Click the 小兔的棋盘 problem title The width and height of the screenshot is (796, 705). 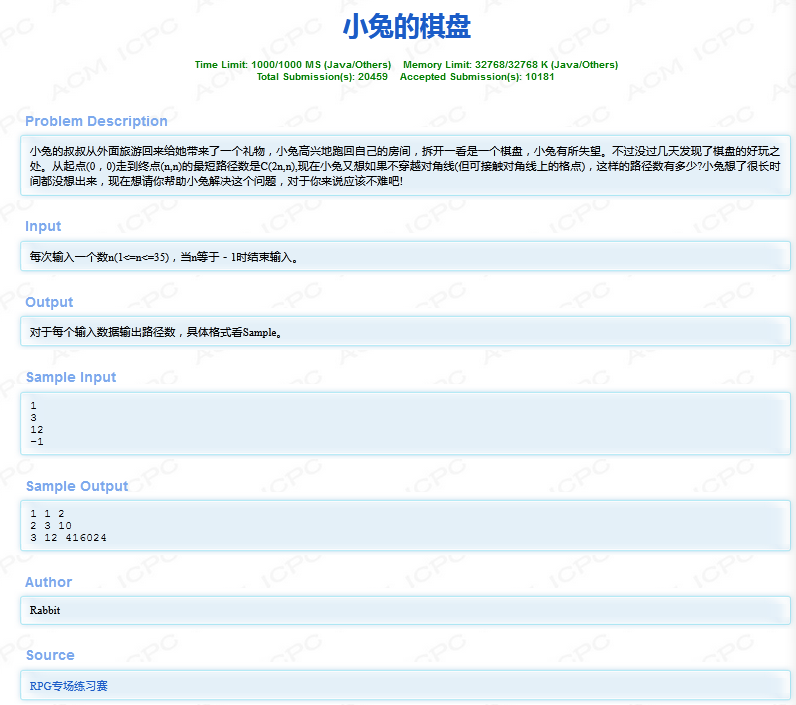[407, 26]
